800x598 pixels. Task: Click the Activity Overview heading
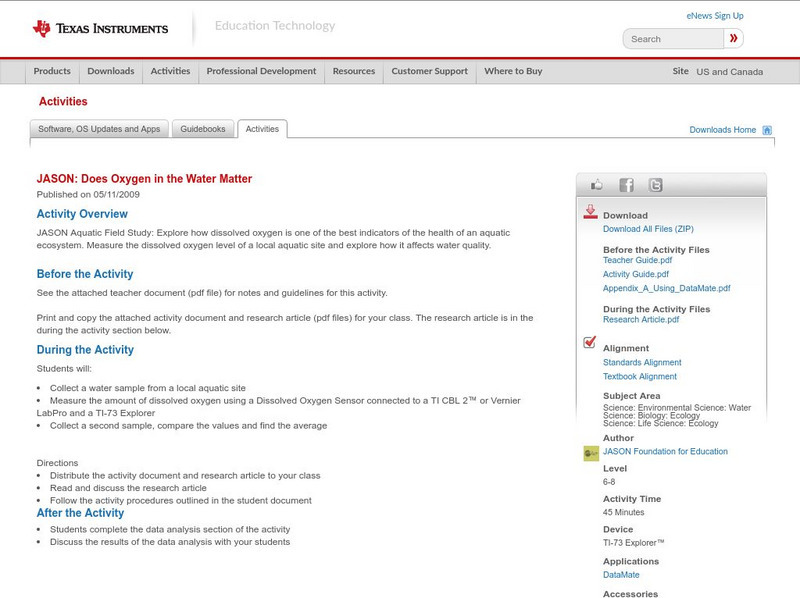[82, 214]
